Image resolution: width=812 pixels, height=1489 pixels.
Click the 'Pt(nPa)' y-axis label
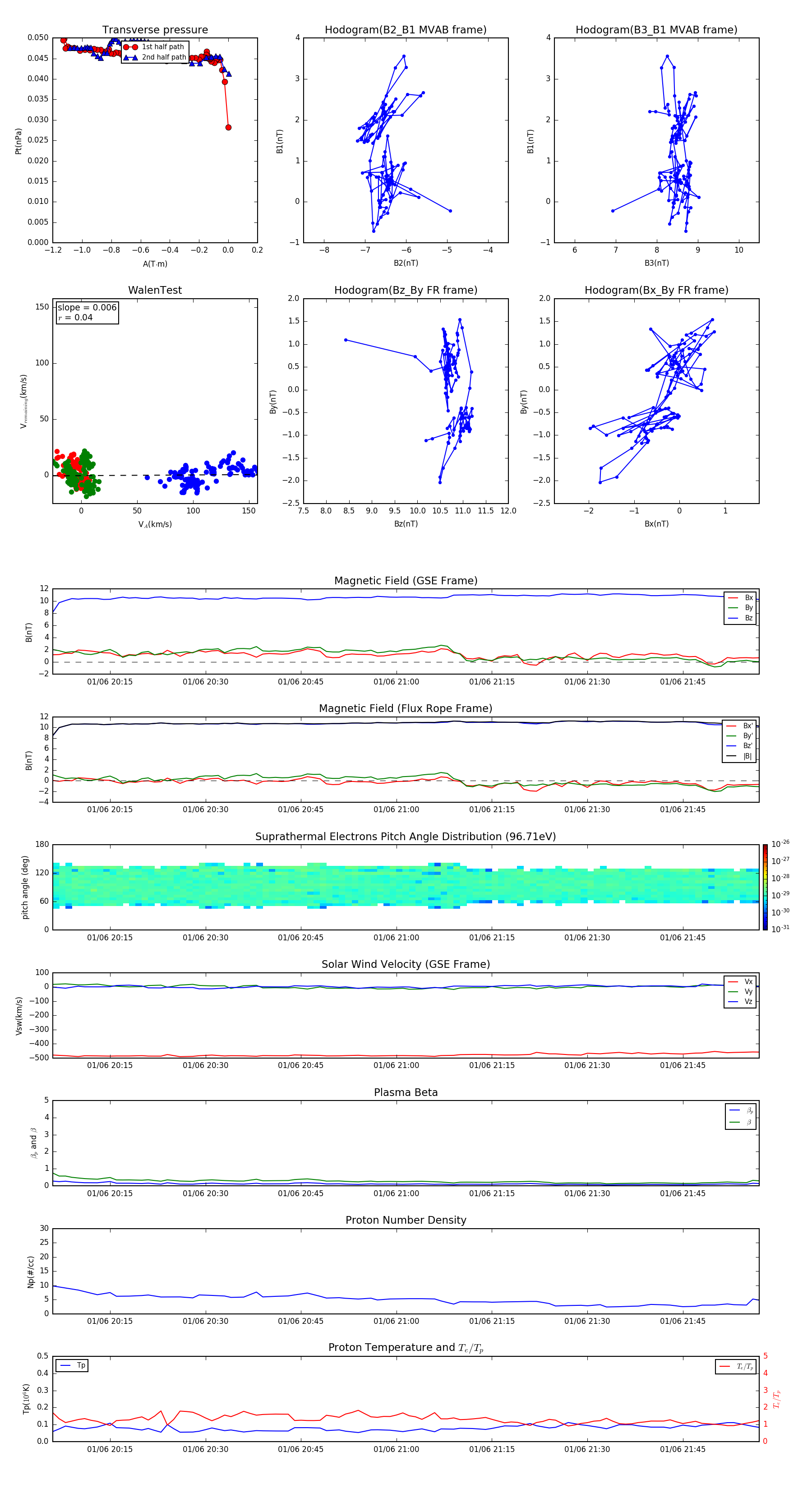(18, 141)
